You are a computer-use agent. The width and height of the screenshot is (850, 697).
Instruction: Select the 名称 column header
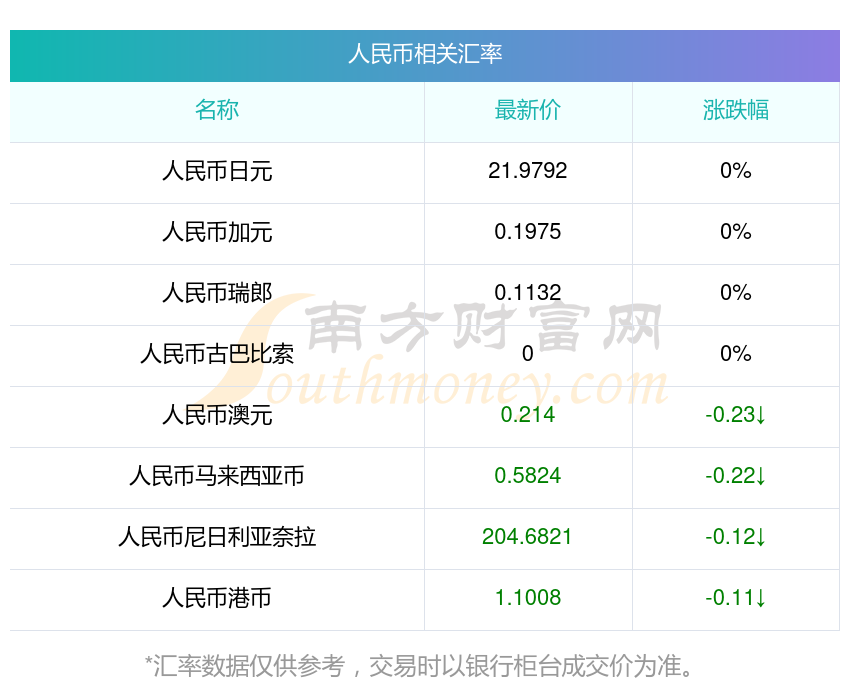(x=217, y=110)
